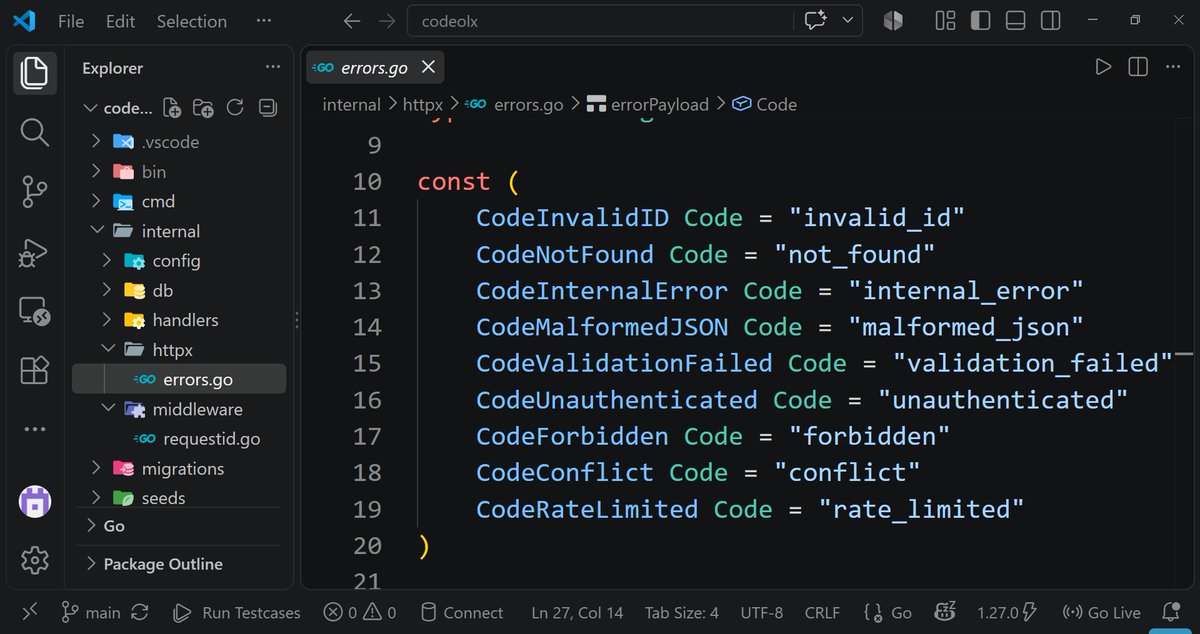Expand the config folder
1200x634 pixels.
tap(106, 260)
